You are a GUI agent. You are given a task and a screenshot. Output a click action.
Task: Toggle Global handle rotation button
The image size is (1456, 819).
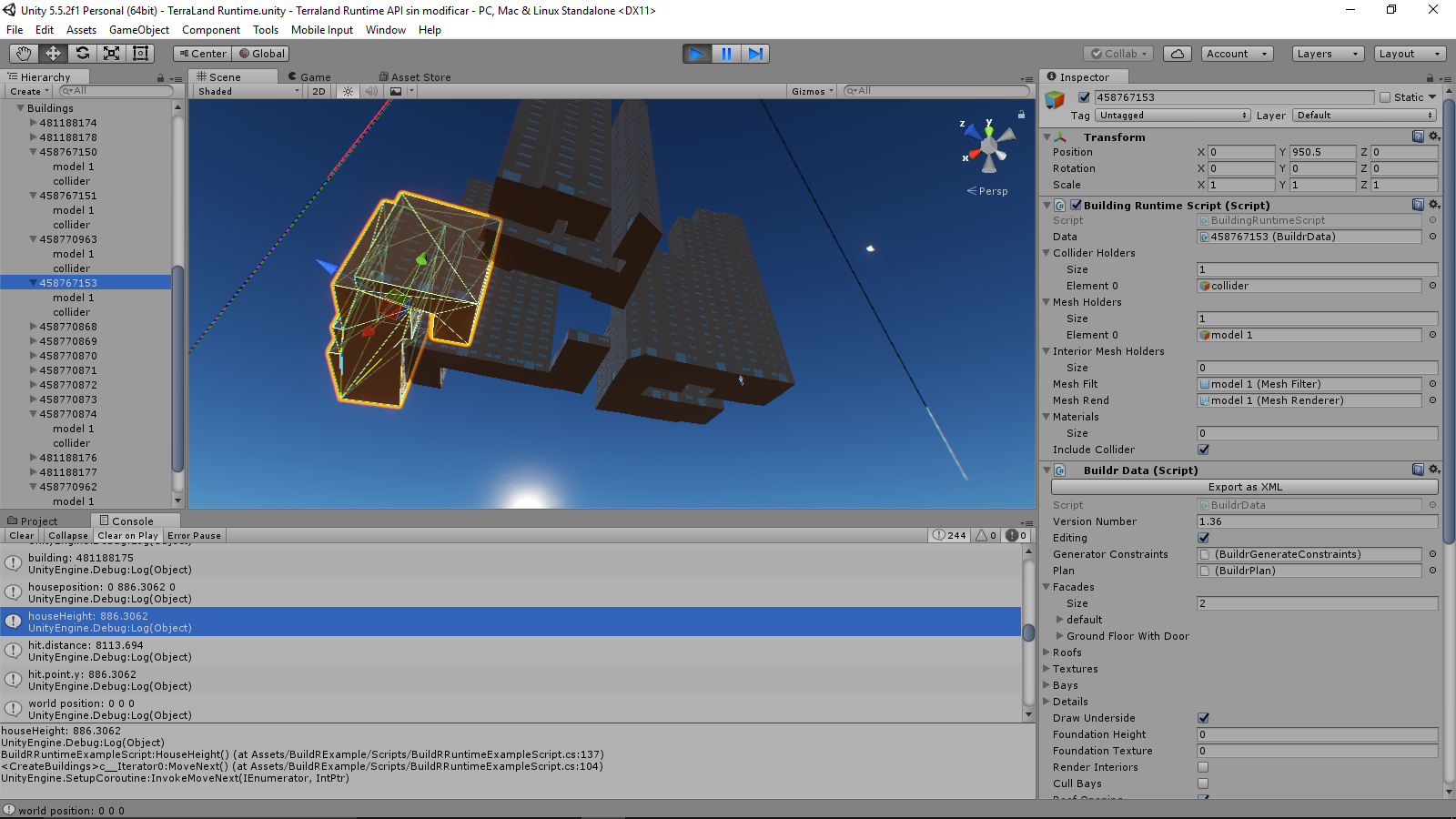coord(261,54)
